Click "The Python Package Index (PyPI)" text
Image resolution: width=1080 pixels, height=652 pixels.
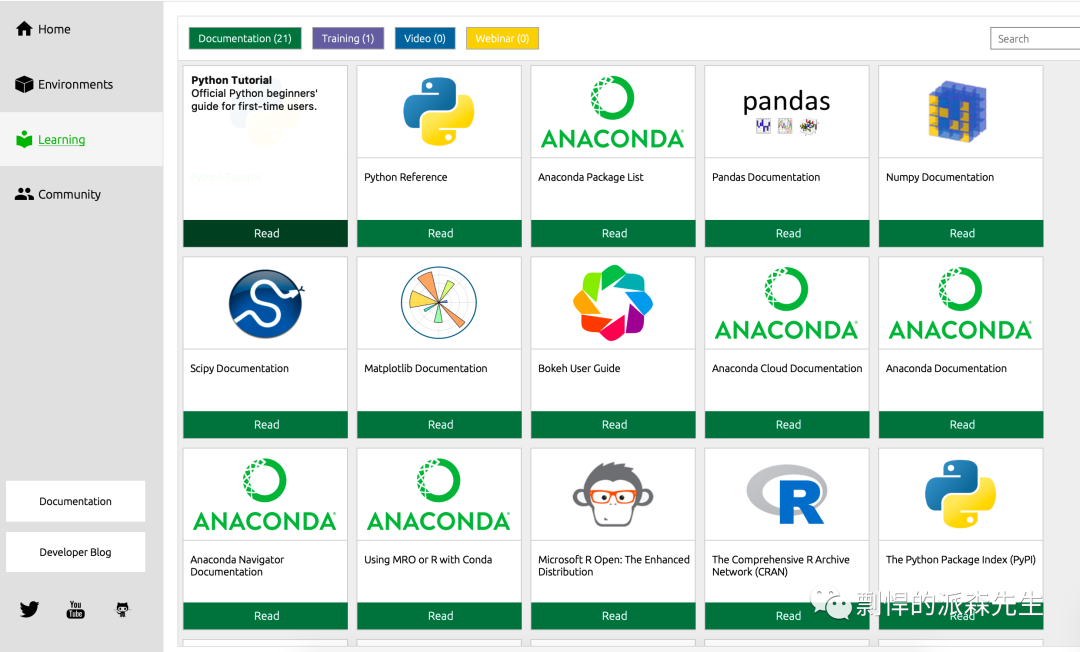pos(961,560)
